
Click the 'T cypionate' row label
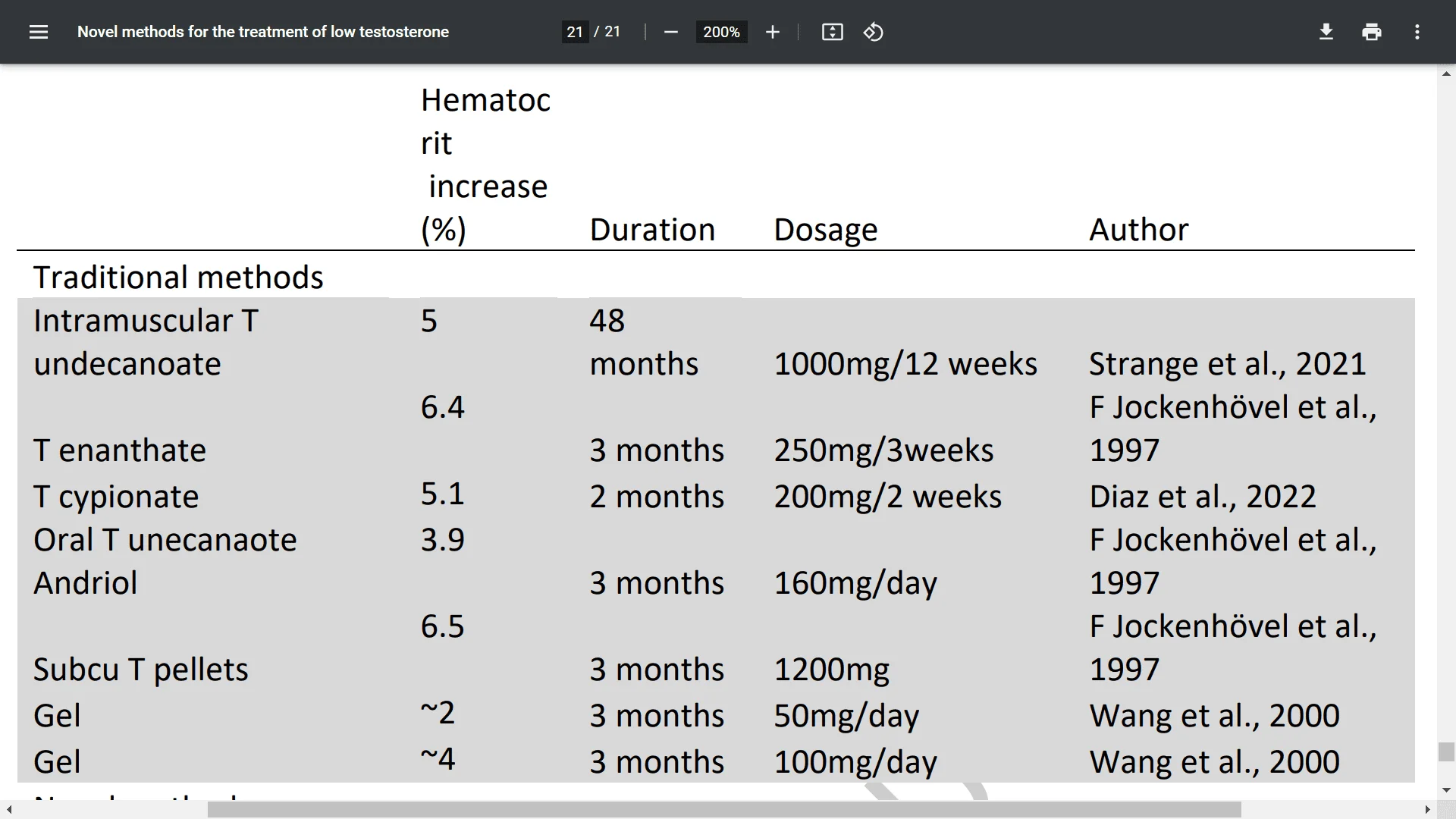pyautogui.click(x=116, y=497)
